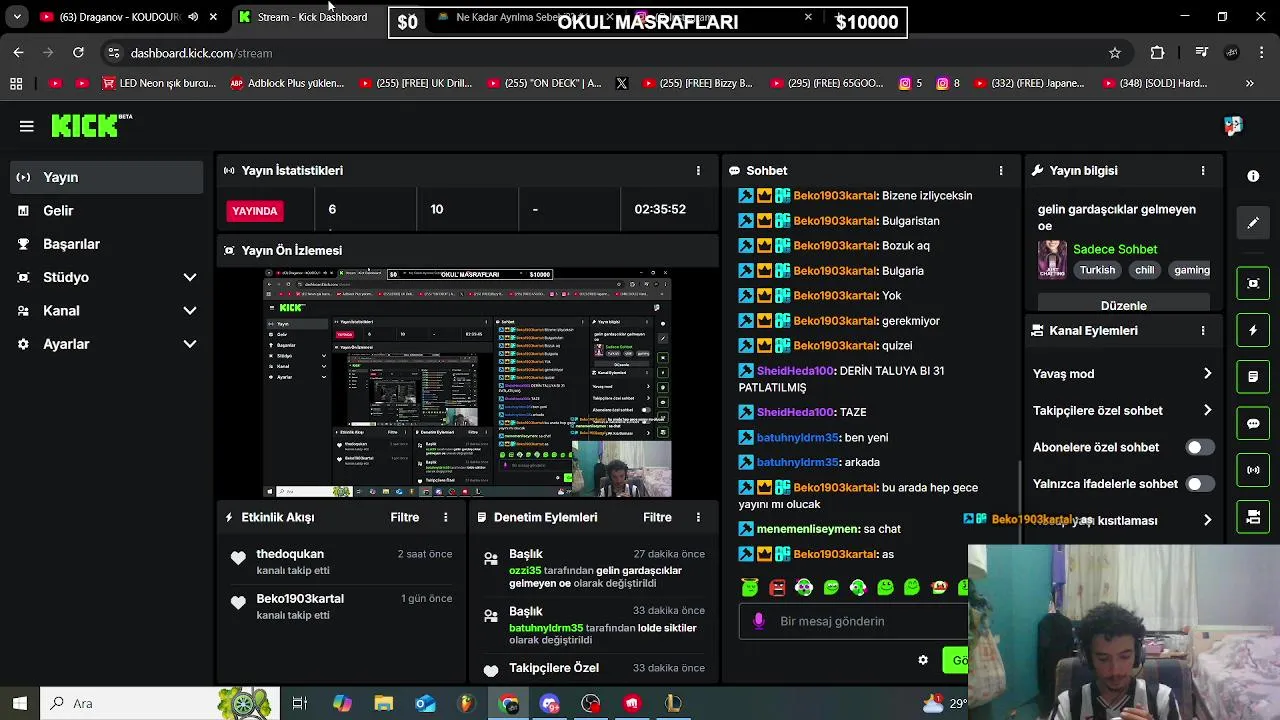
Task: Reload the page in browser
Action: coord(78,53)
